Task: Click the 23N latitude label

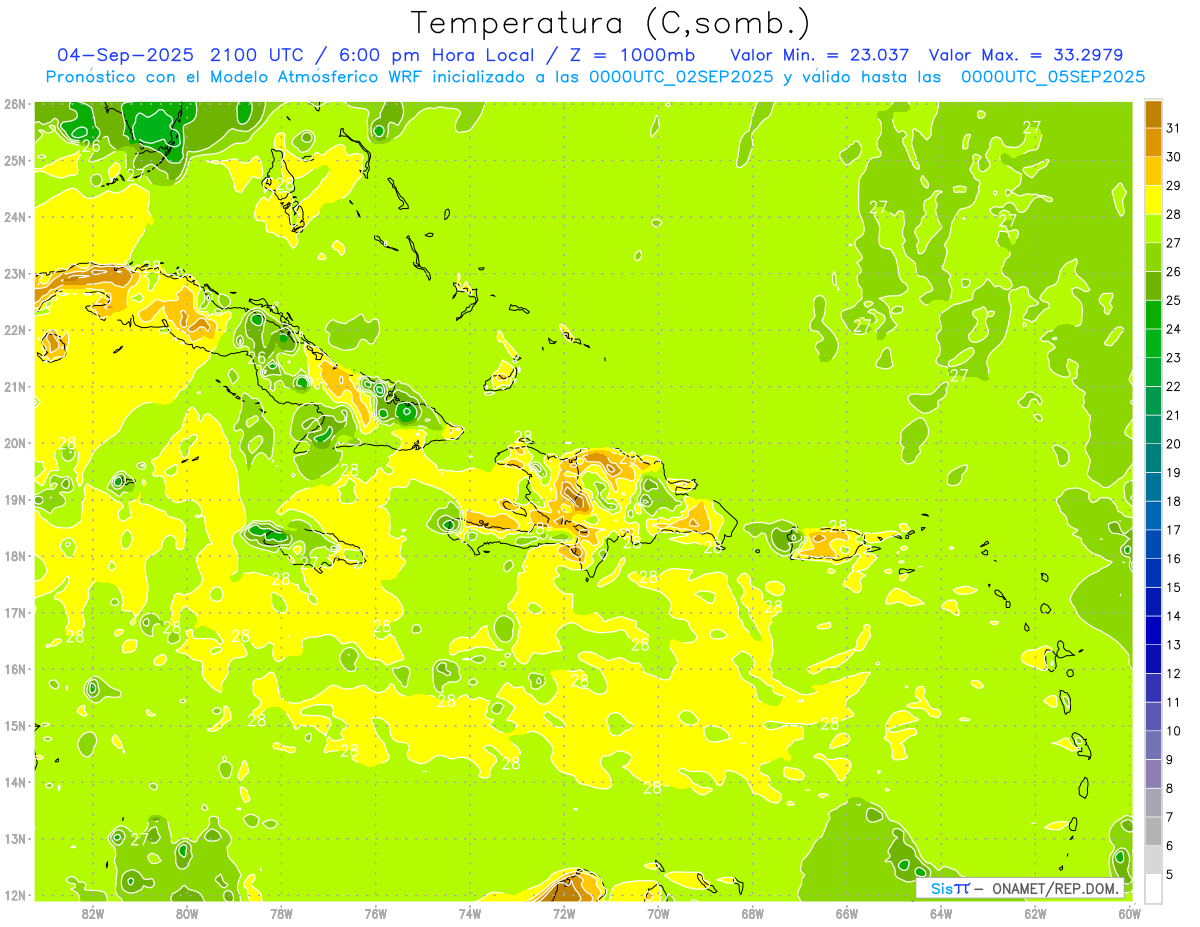Action: tap(14, 273)
